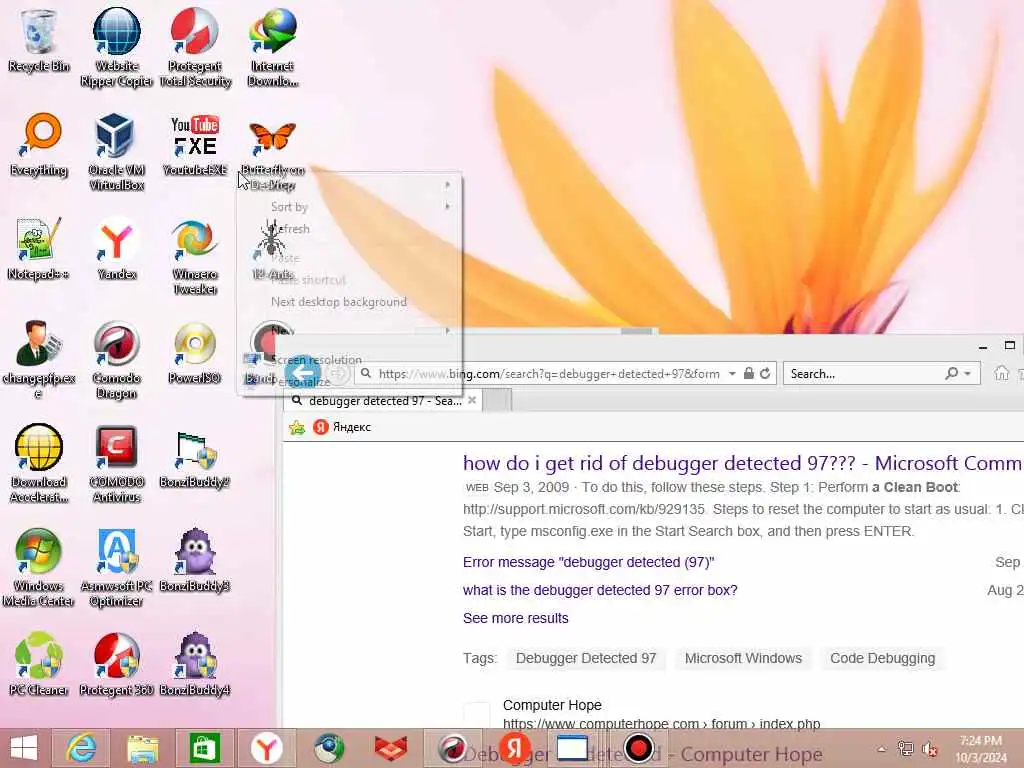Select the 'Code Debugging' tag
1024x768 pixels.
coord(882,658)
